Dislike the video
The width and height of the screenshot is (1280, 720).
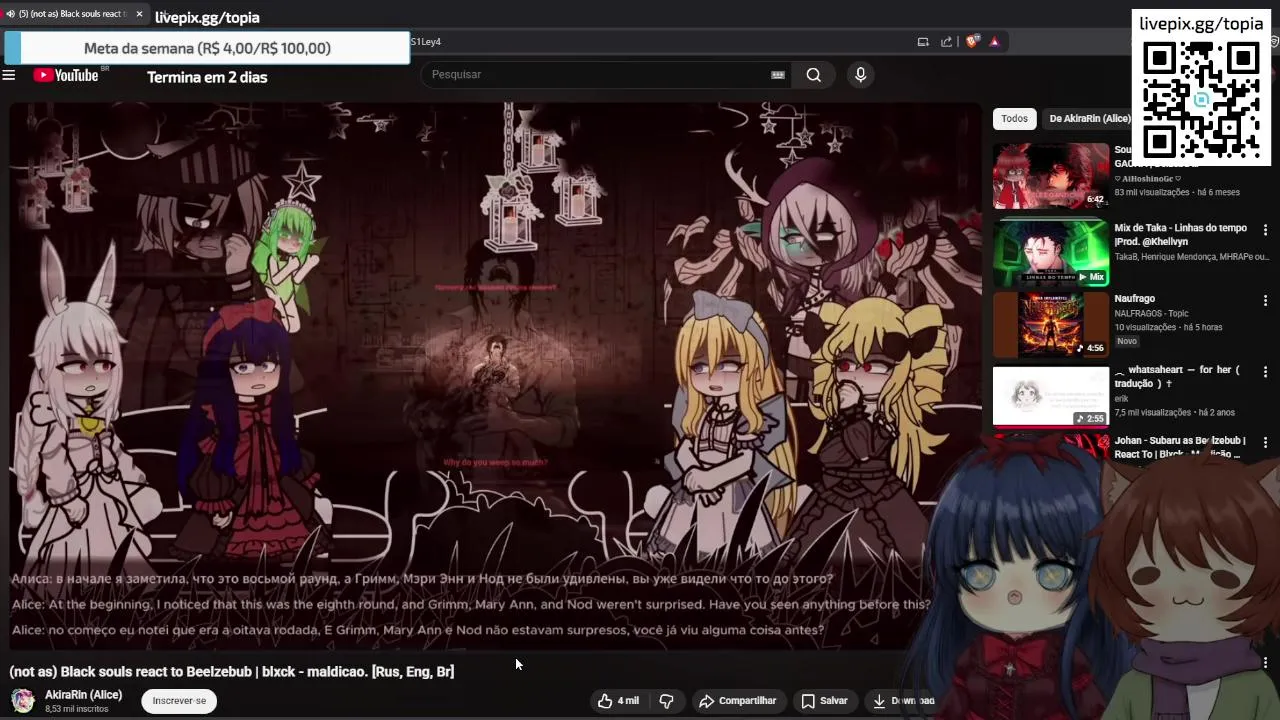(x=666, y=701)
